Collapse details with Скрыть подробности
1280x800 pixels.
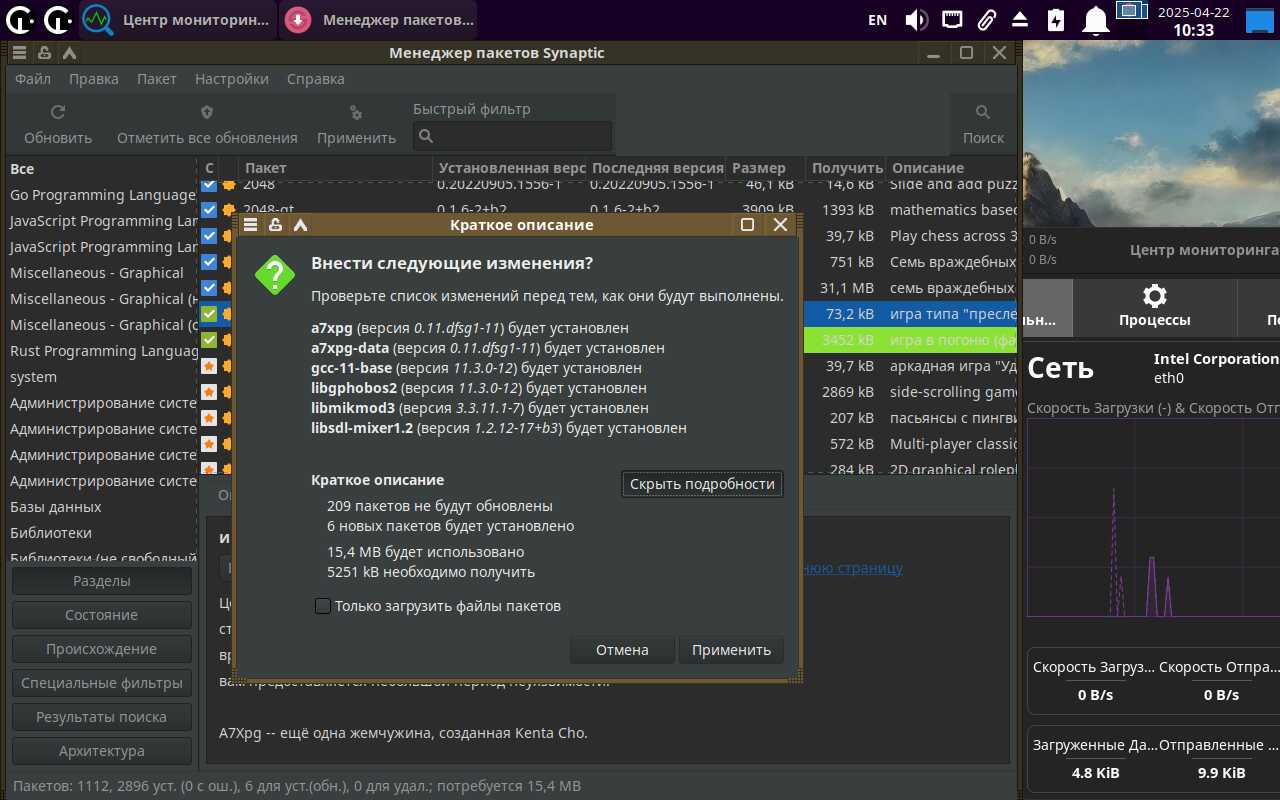click(x=702, y=484)
